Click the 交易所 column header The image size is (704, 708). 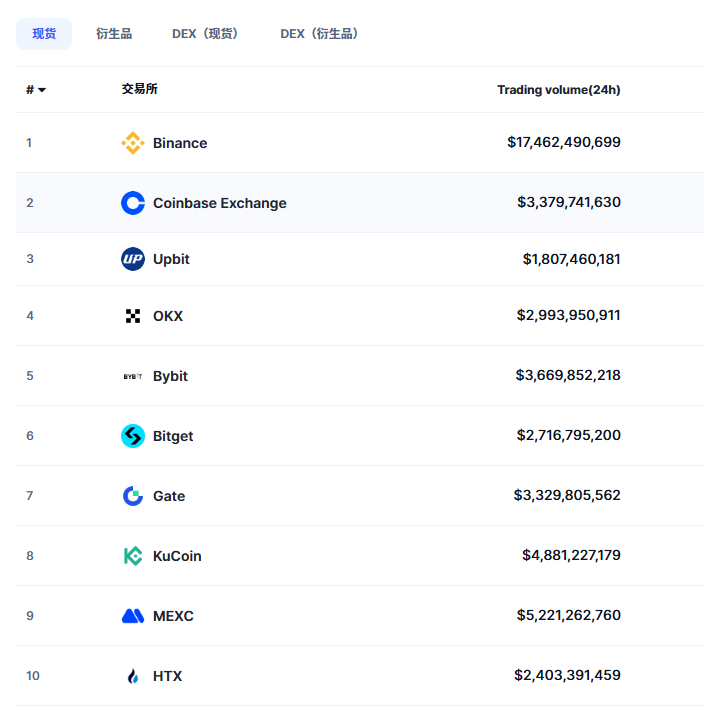[x=140, y=89]
